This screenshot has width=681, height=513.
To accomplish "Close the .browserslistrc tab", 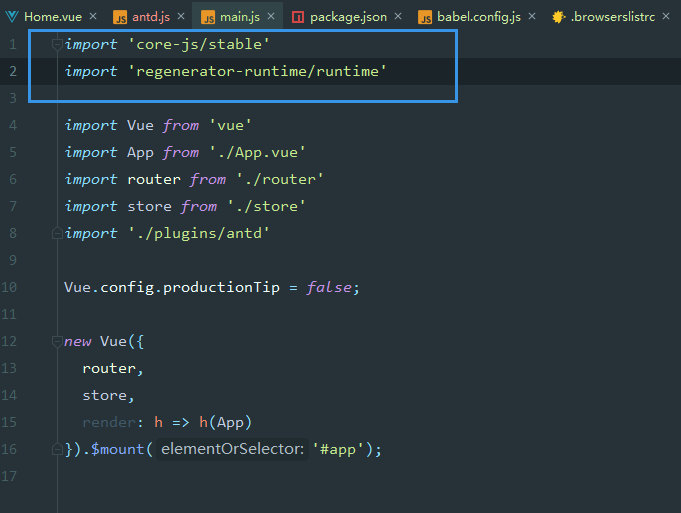I will (x=666, y=16).
